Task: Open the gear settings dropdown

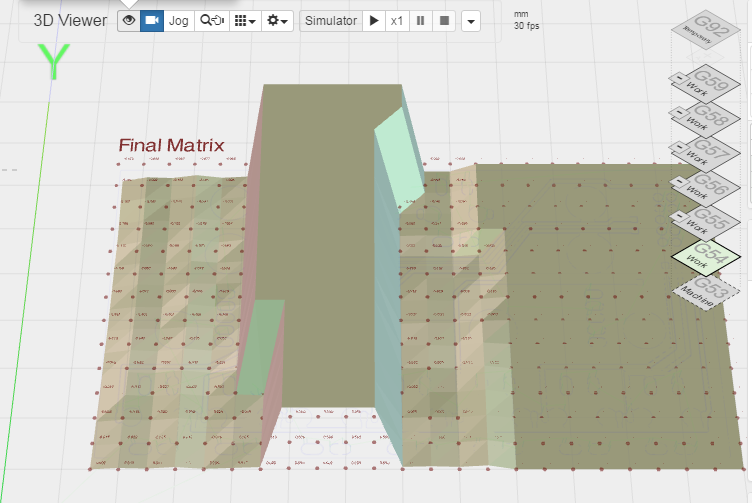Action: pos(277,21)
